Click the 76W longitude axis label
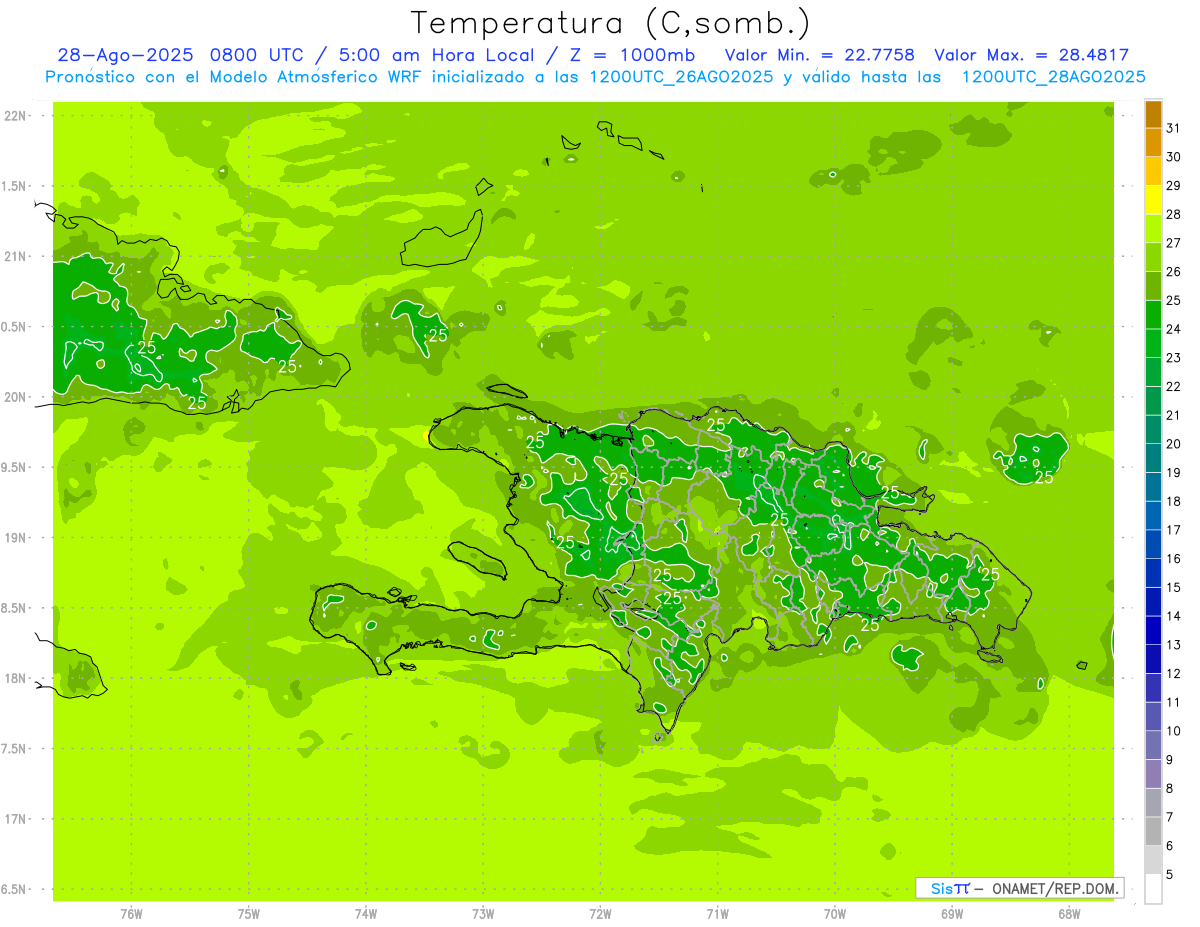The width and height of the screenshot is (1200, 927). 131,914
